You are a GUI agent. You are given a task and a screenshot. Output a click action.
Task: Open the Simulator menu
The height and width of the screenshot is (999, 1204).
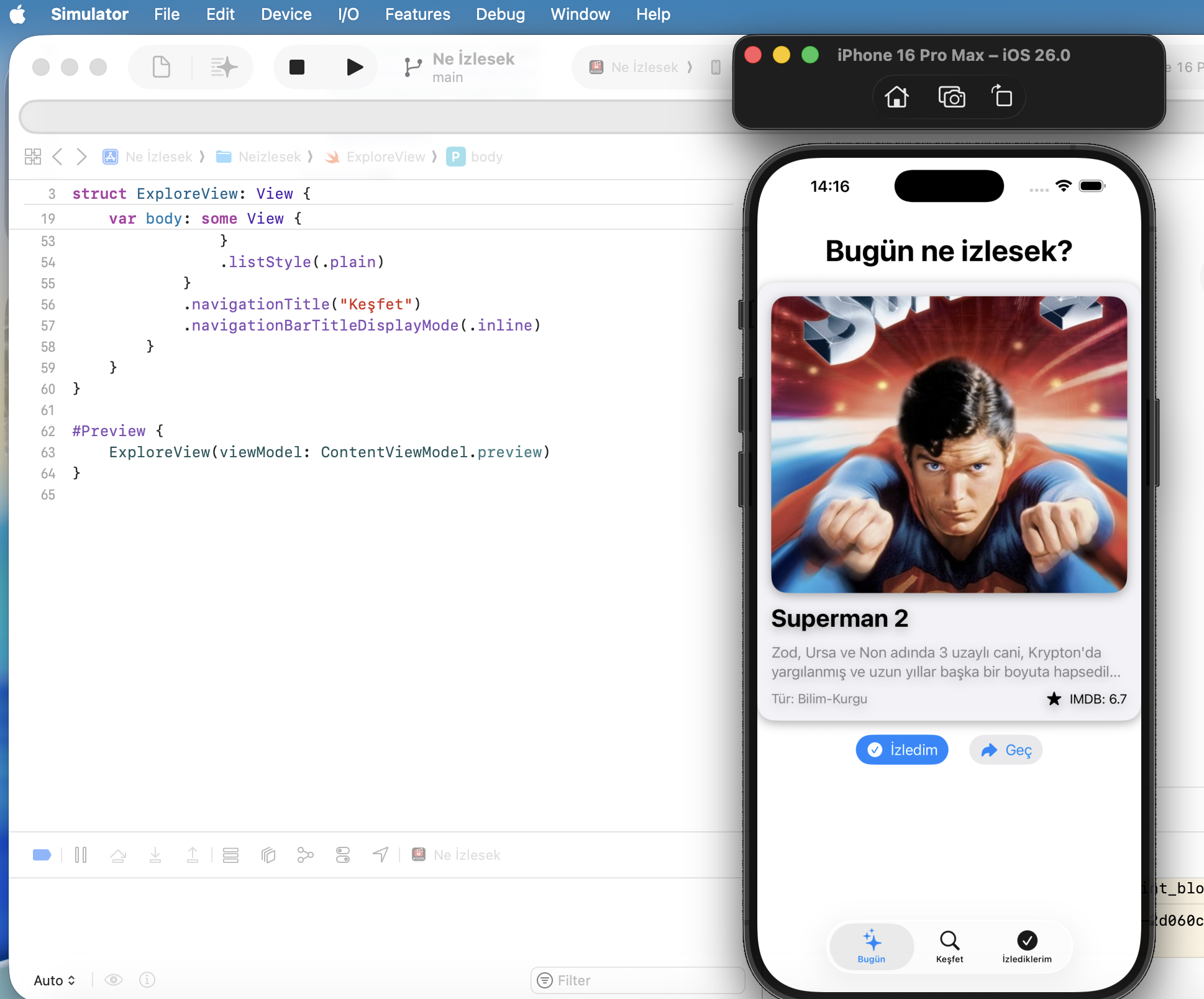89,14
